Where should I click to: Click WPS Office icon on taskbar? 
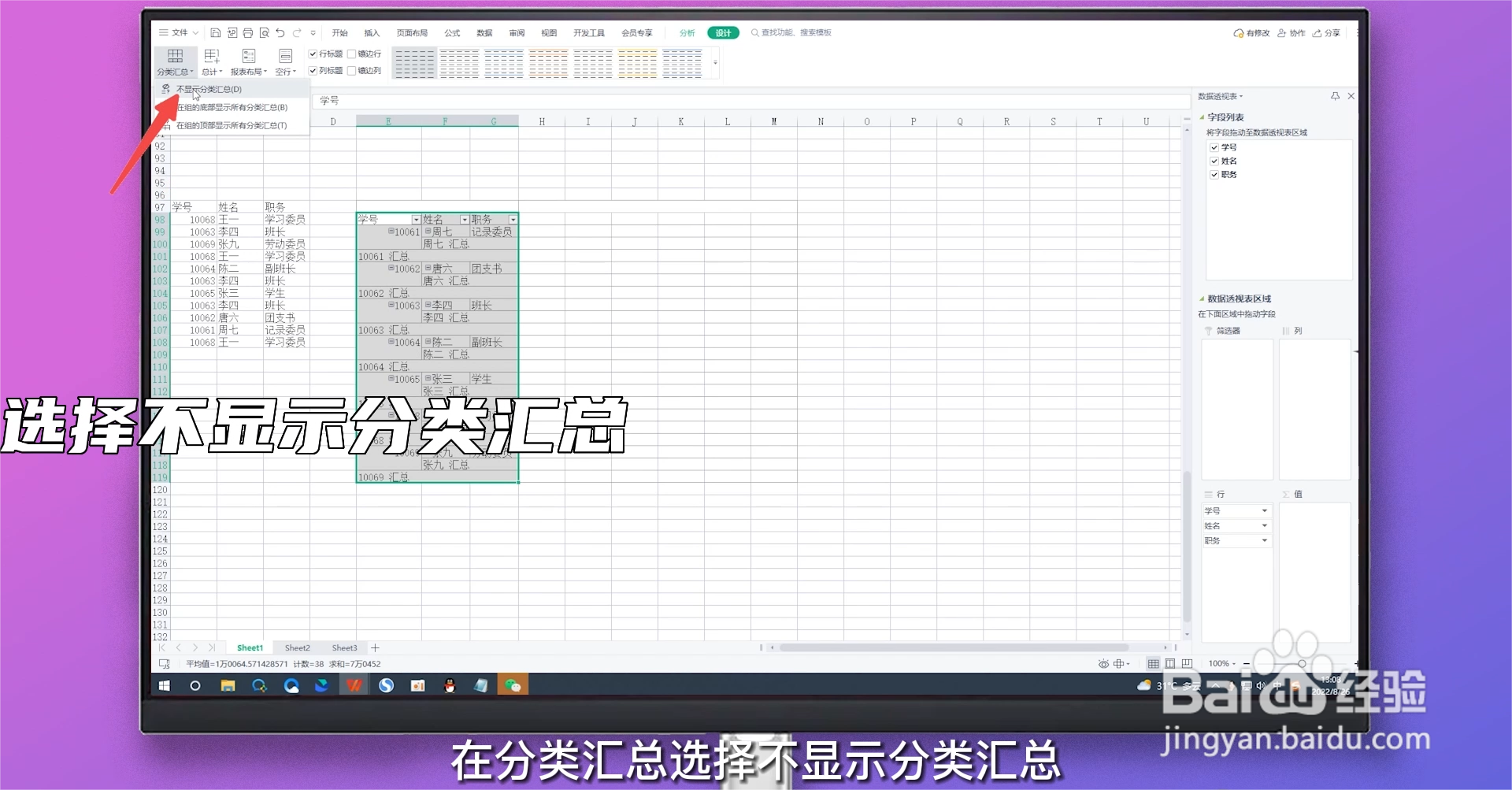click(354, 686)
